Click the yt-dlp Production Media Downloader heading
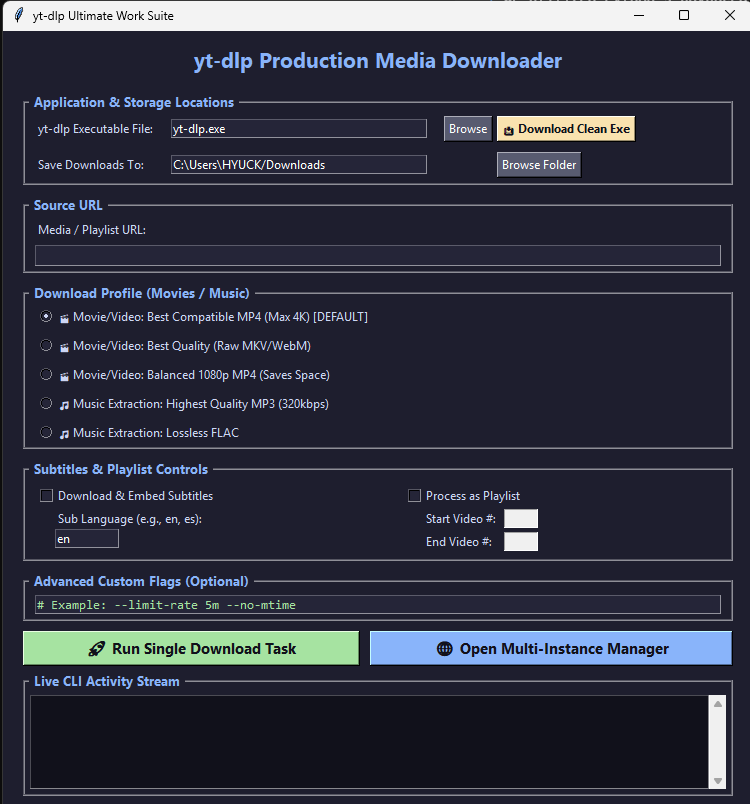 tap(378, 61)
